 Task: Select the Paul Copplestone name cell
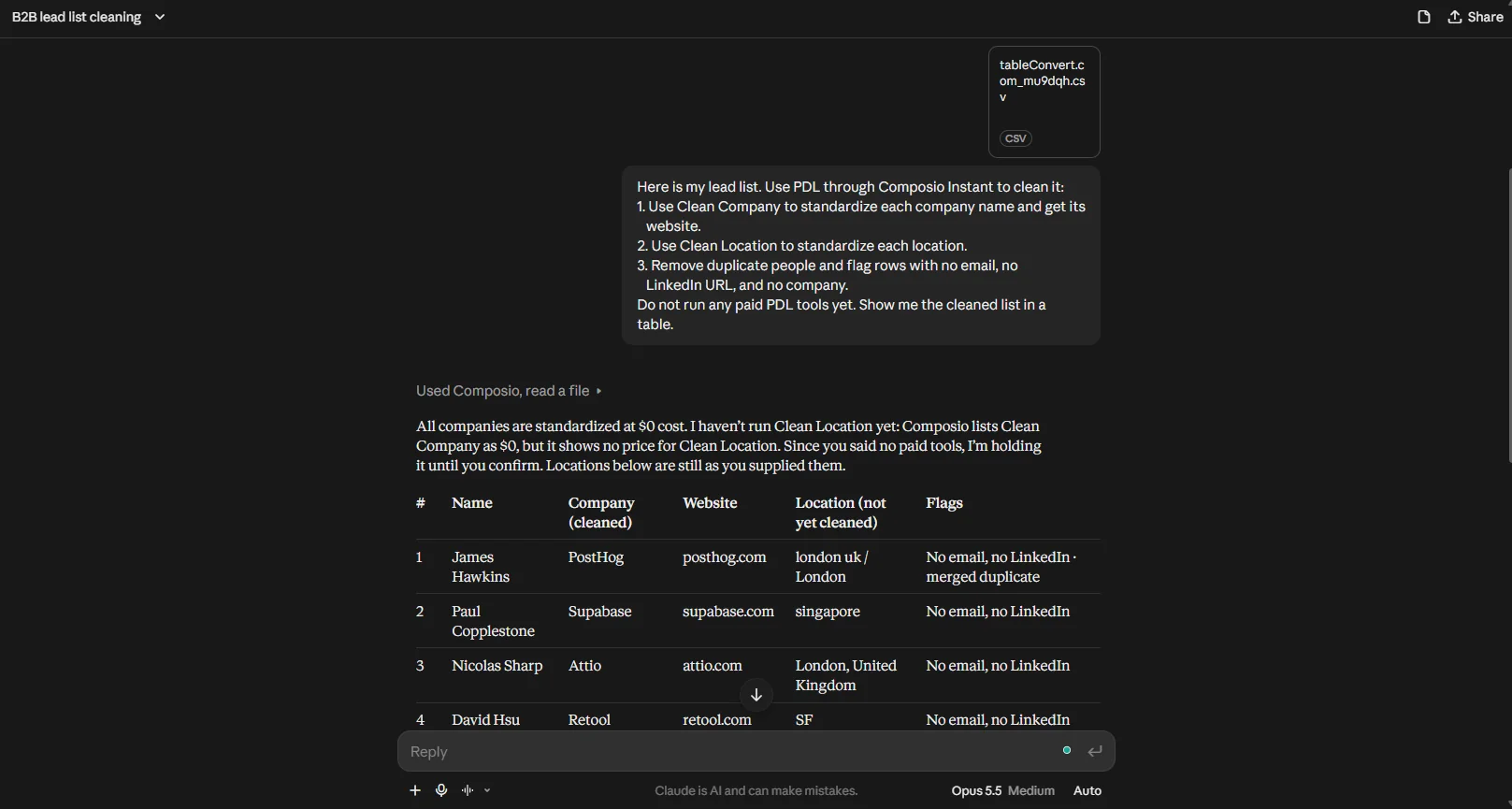493,621
